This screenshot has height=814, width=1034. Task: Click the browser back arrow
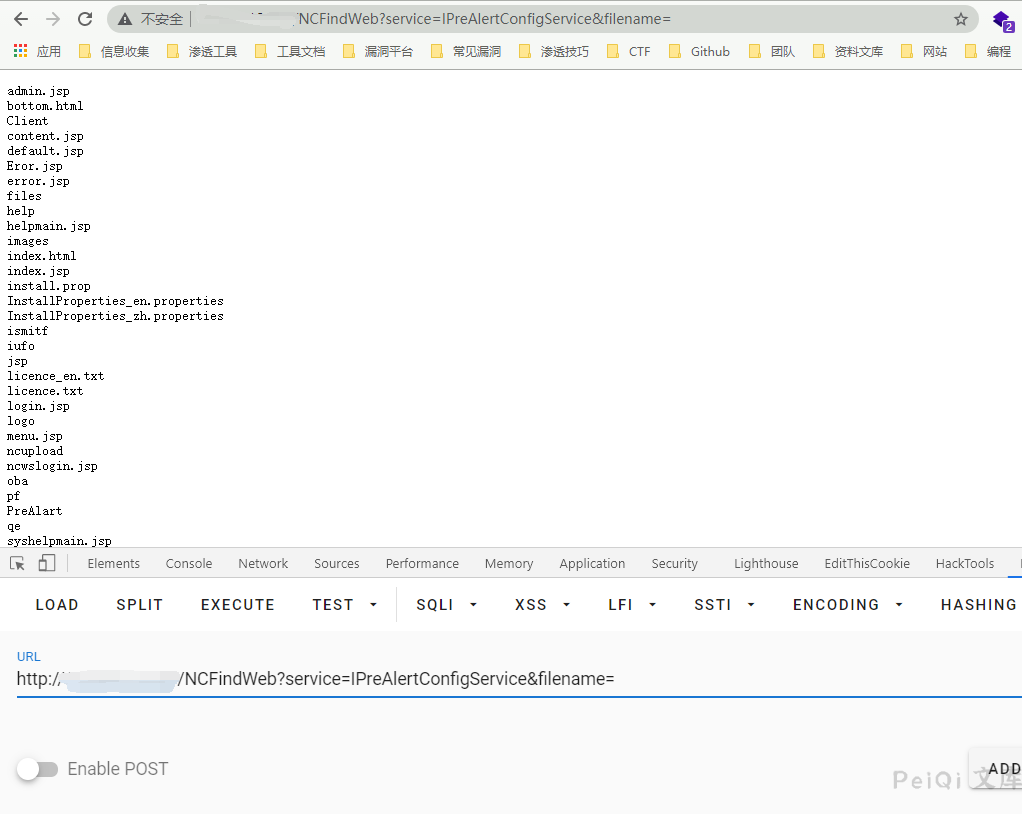point(21,19)
